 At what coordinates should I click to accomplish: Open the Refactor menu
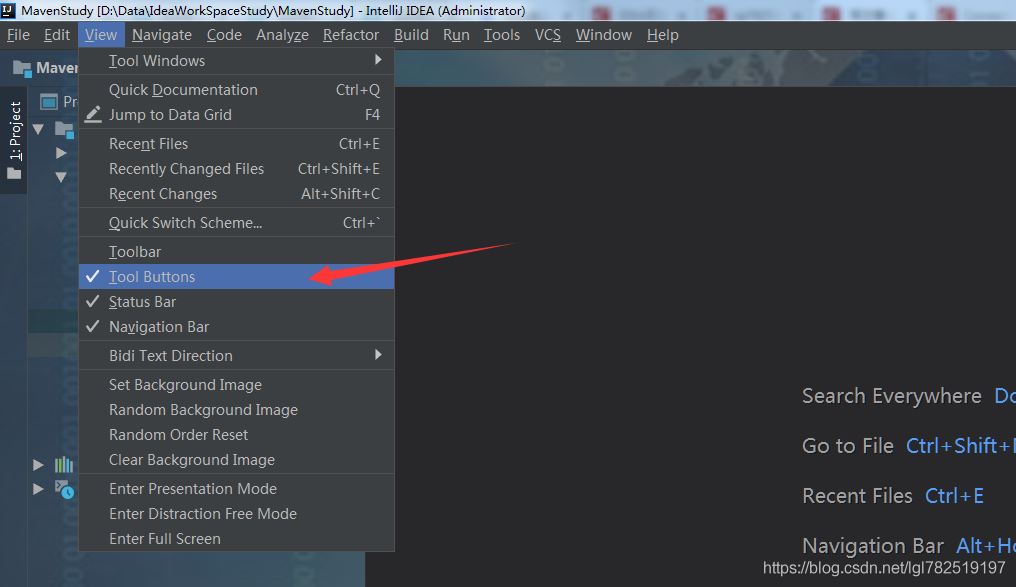pos(351,35)
